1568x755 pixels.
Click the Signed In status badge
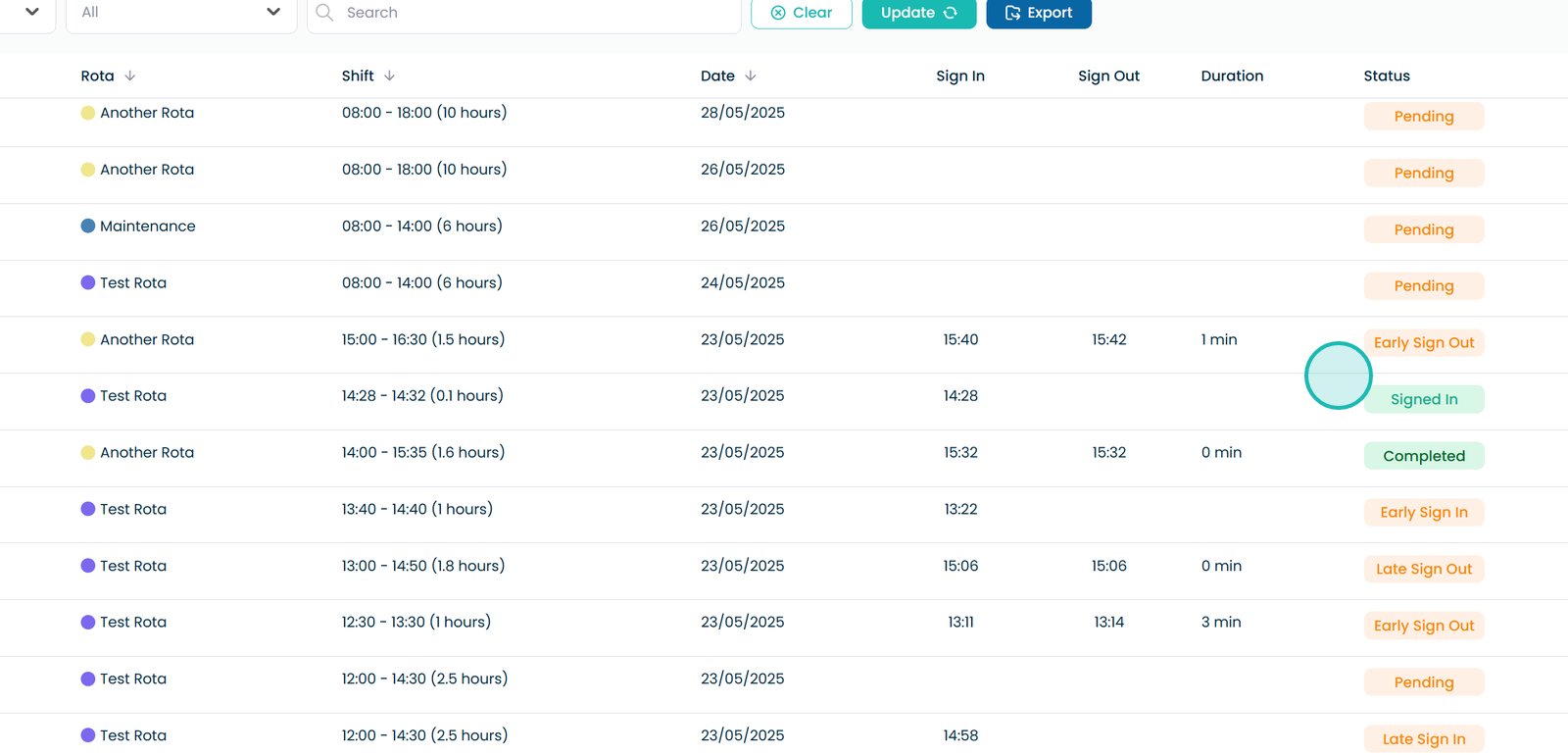[x=1423, y=399]
